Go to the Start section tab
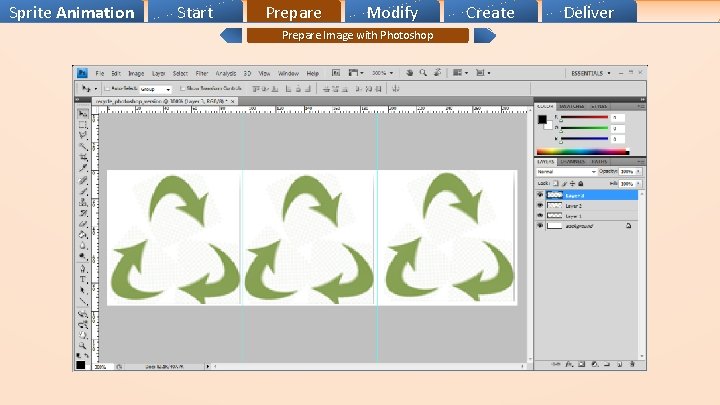 point(196,11)
